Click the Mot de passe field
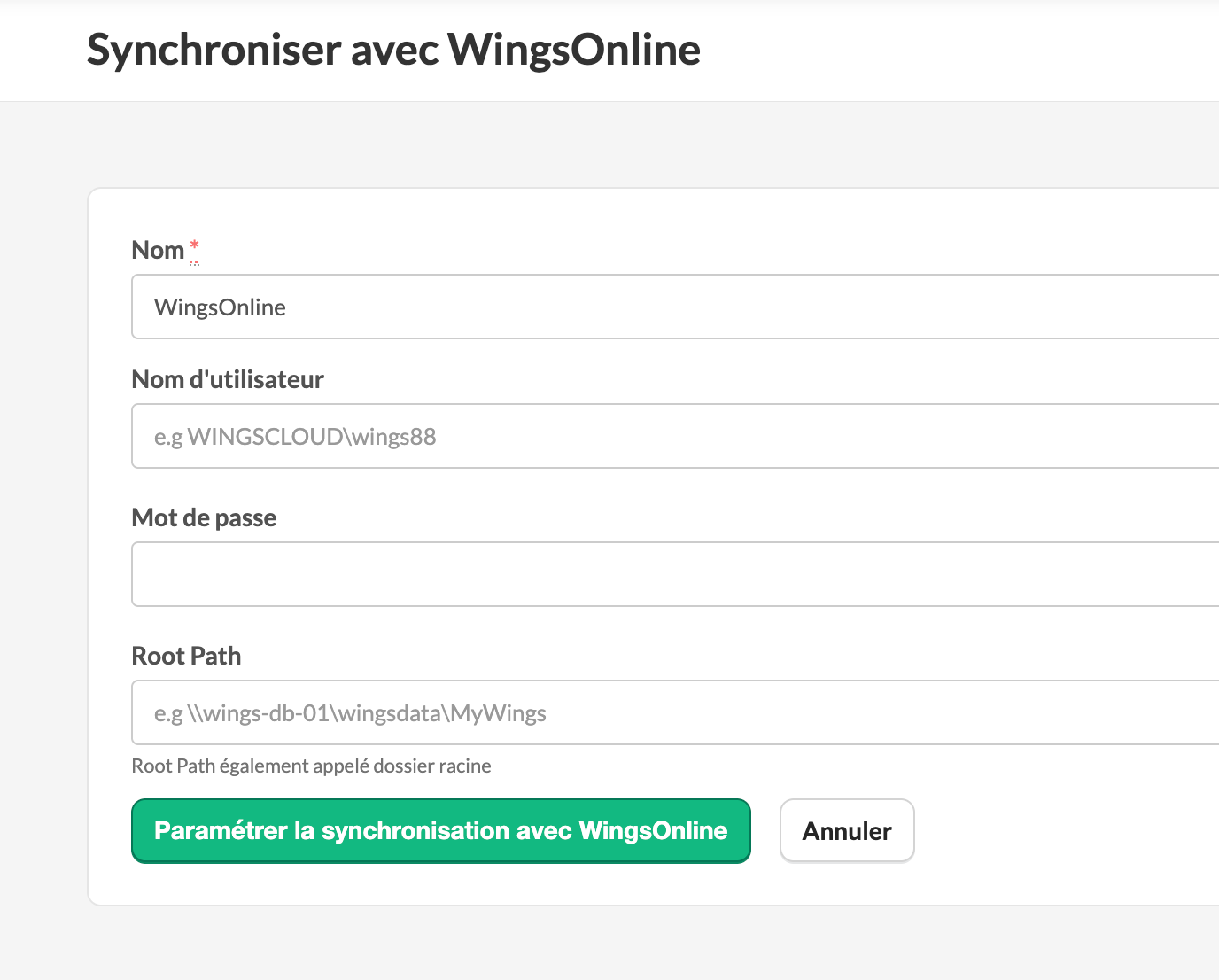This screenshot has width=1219, height=980. pos(675,574)
